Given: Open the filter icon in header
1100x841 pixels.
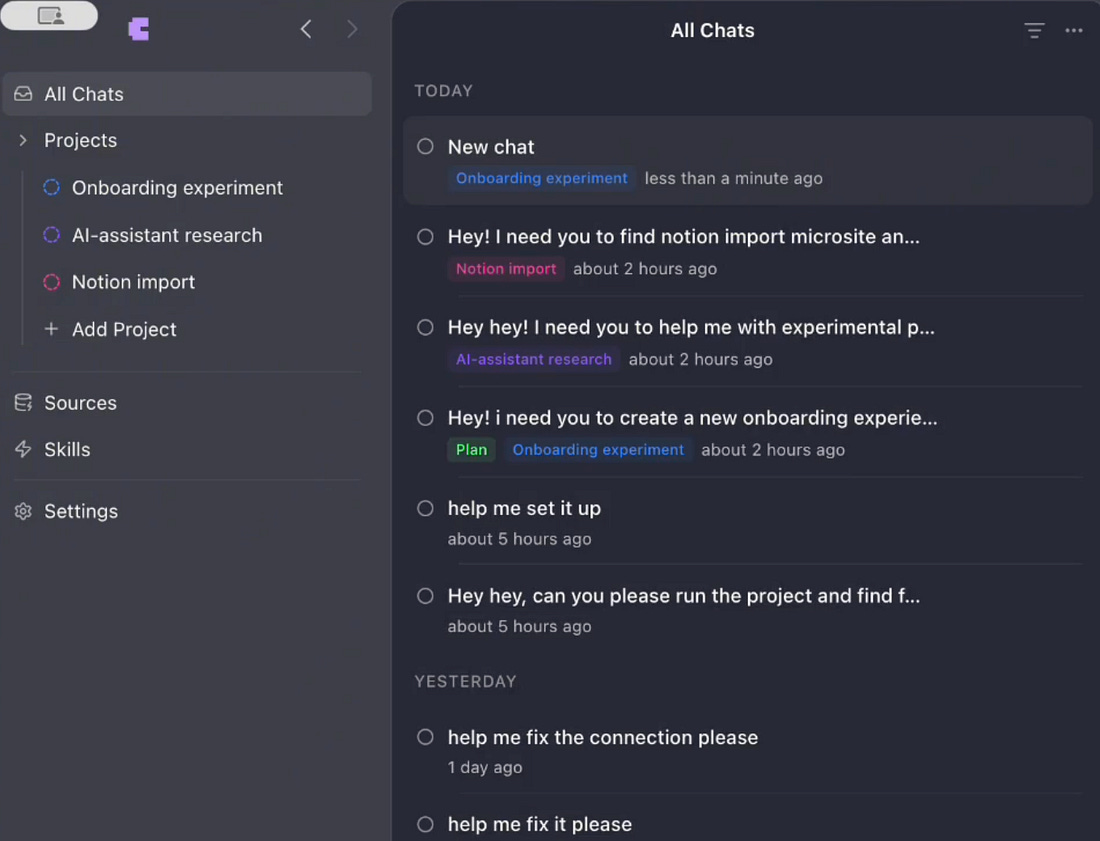Looking at the screenshot, I should (x=1034, y=31).
